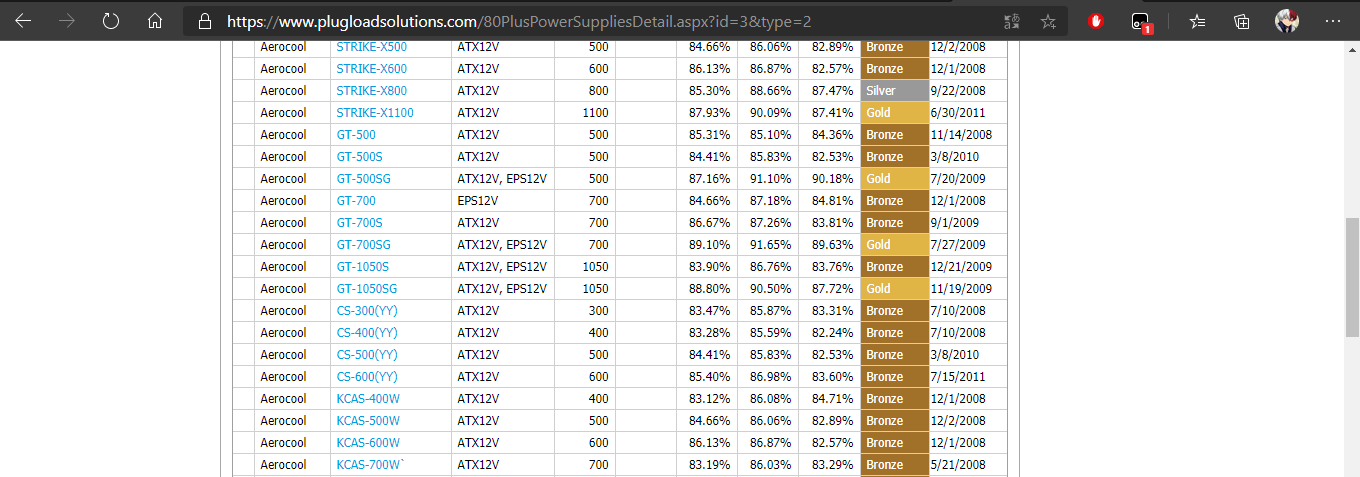Click the Gold badge in GT-1050SG row

click(x=895, y=289)
